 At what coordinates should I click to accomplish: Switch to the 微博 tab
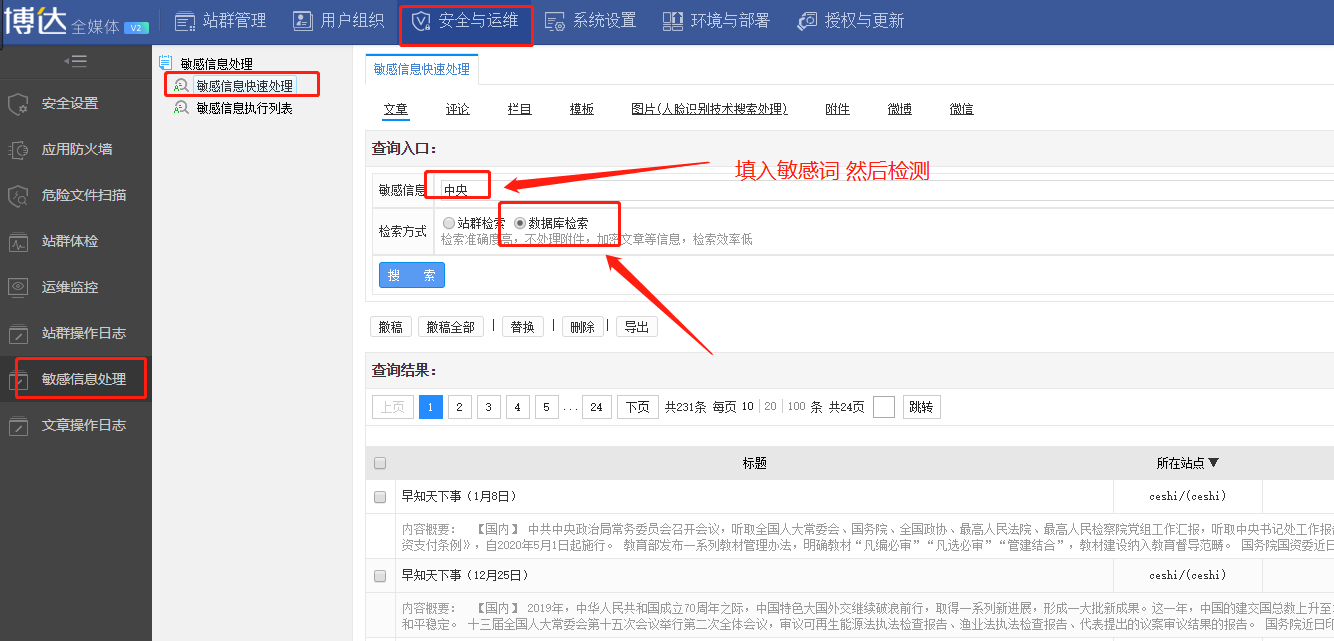pyautogui.click(x=900, y=109)
